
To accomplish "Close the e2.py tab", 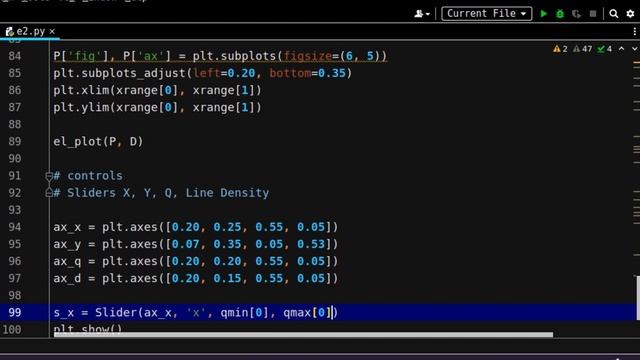I will [x=52, y=31].
